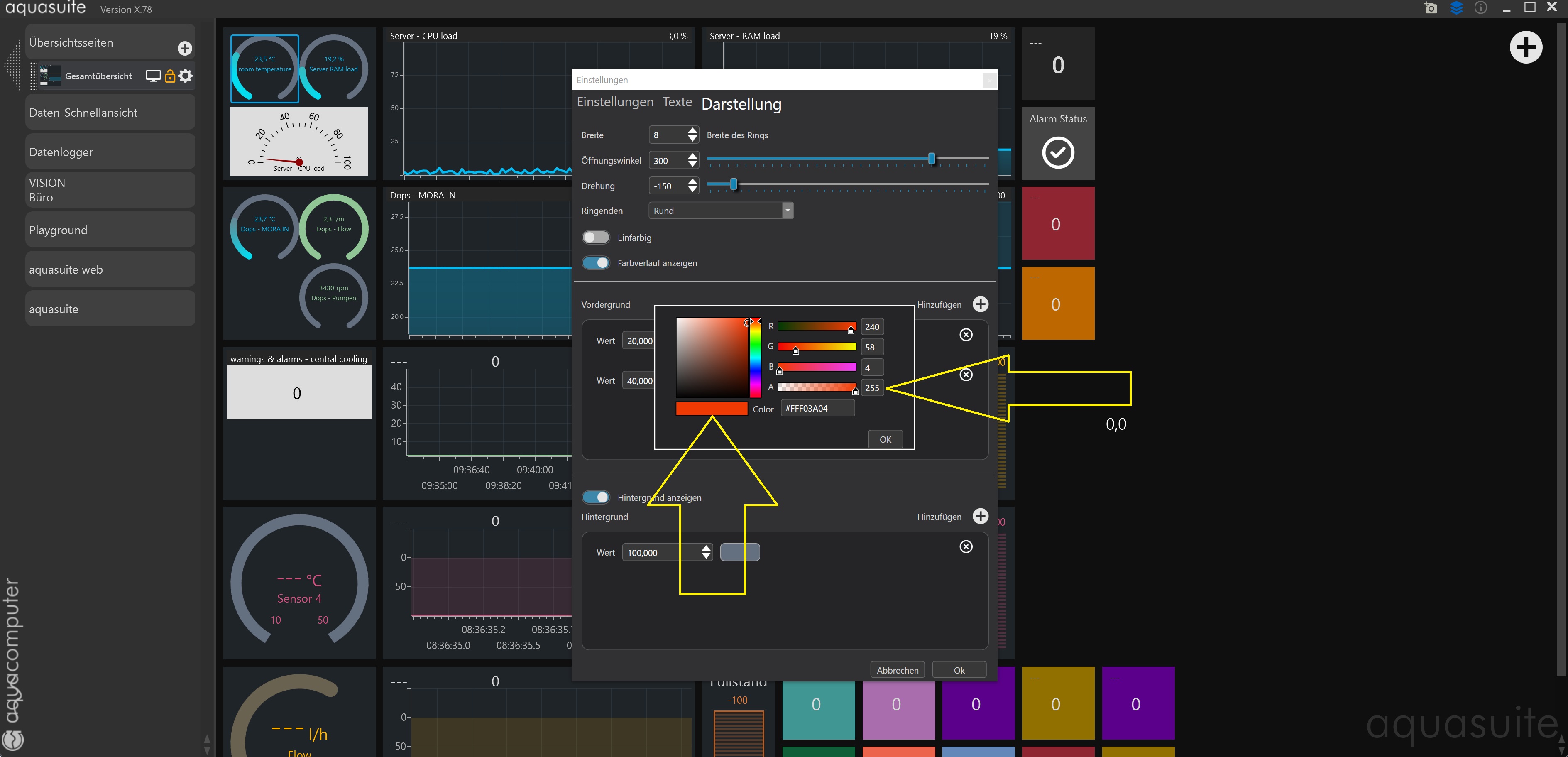Switch to the Texte tab
The image size is (1568, 757).
(677, 102)
